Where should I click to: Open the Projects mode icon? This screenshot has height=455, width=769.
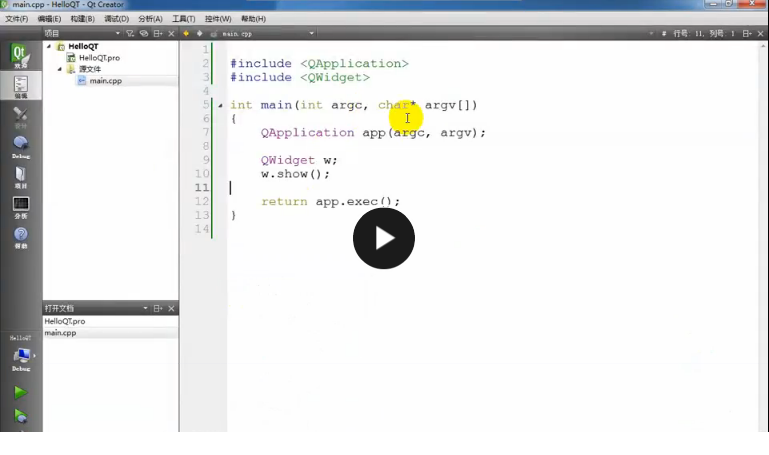point(21,177)
